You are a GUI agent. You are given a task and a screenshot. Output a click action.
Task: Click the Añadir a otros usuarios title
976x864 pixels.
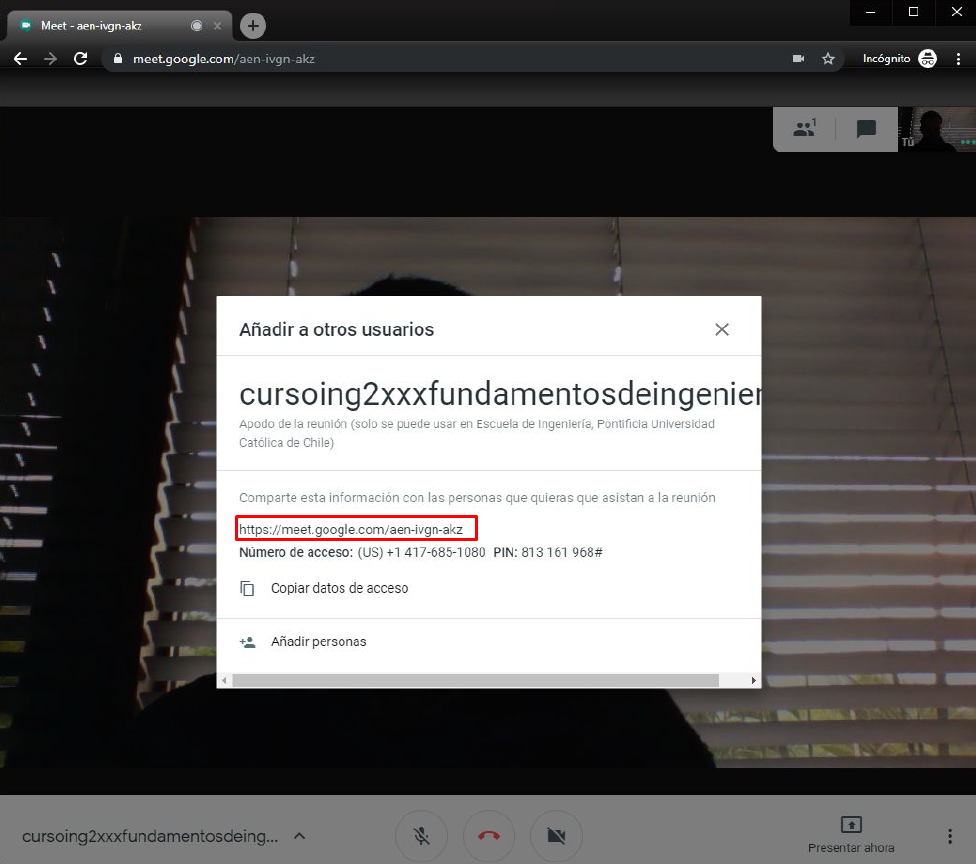pos(336,329)
